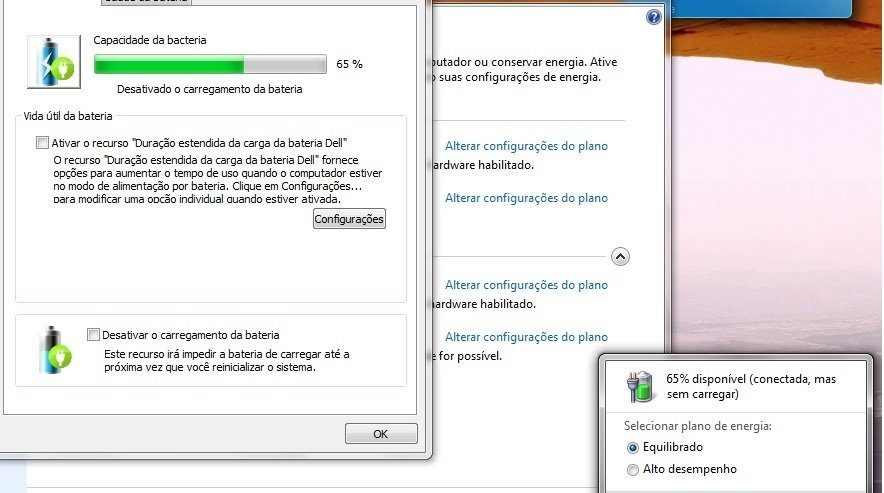Click the battery icon next to Desativar carregamento
This screenshot has height=493, width=884.
tap(55, 350)
